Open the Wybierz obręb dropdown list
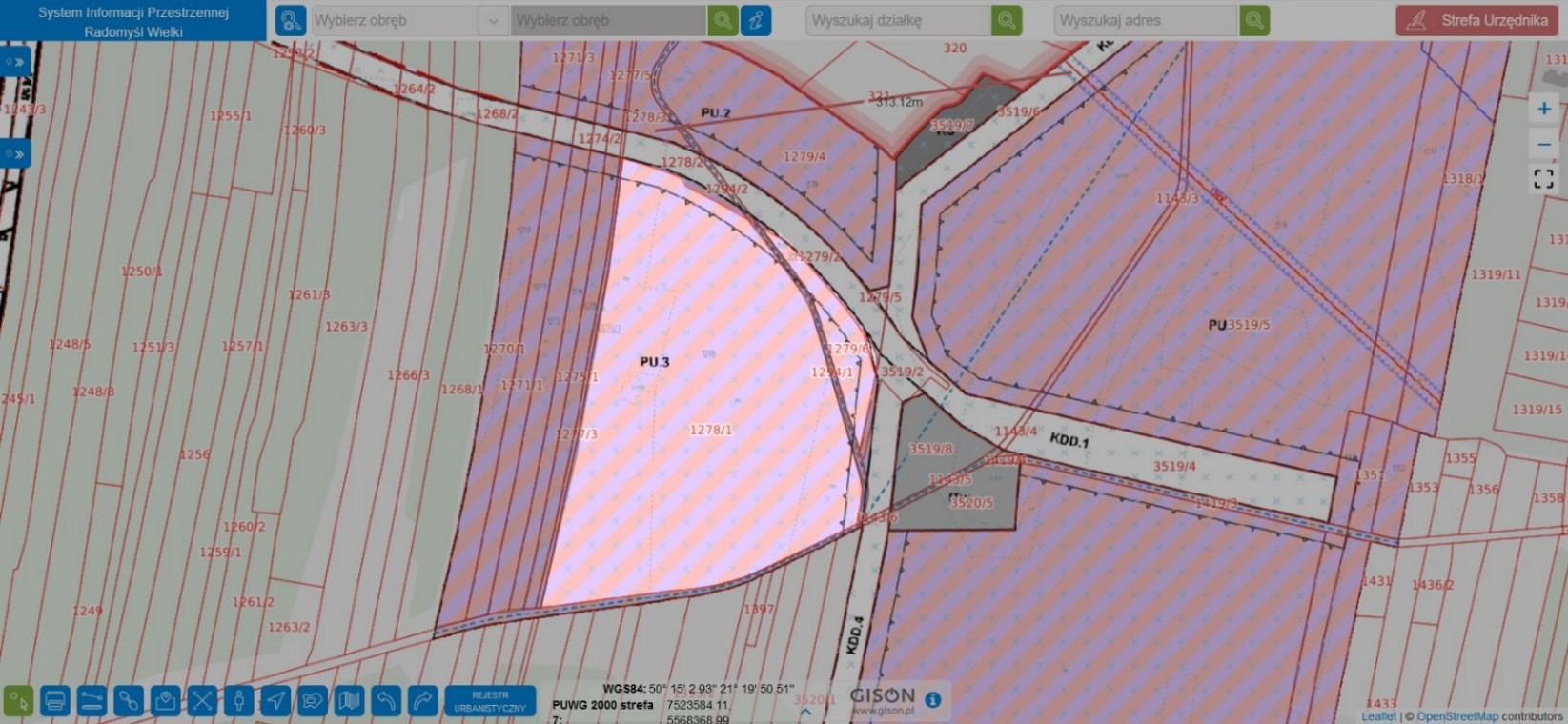 tap(493, 20)
